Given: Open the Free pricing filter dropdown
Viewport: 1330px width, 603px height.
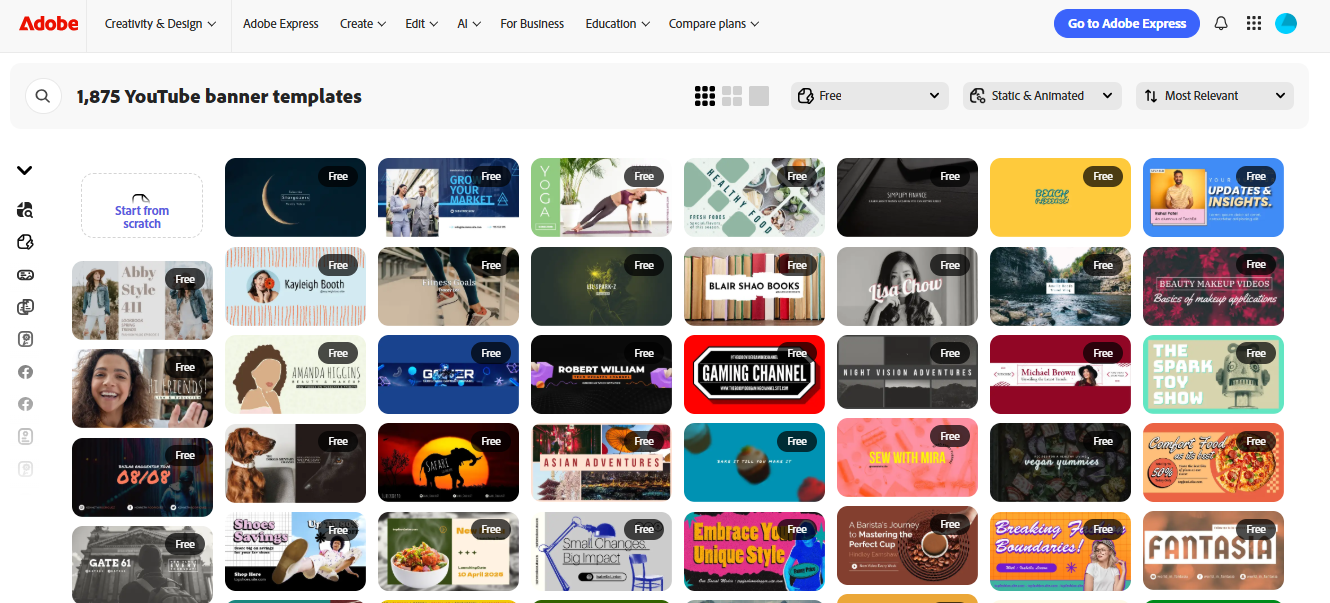Looking at the screenshot, I should point(869,95).
